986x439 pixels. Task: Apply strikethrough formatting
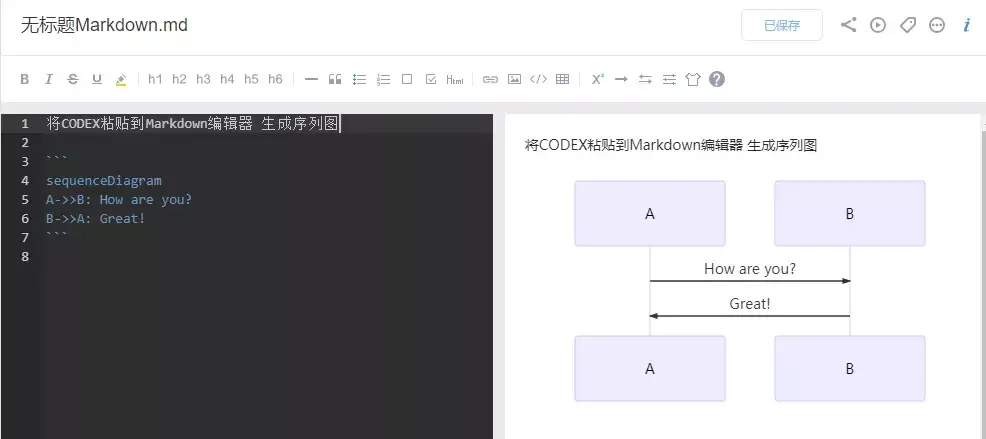[x=73, y=79]
